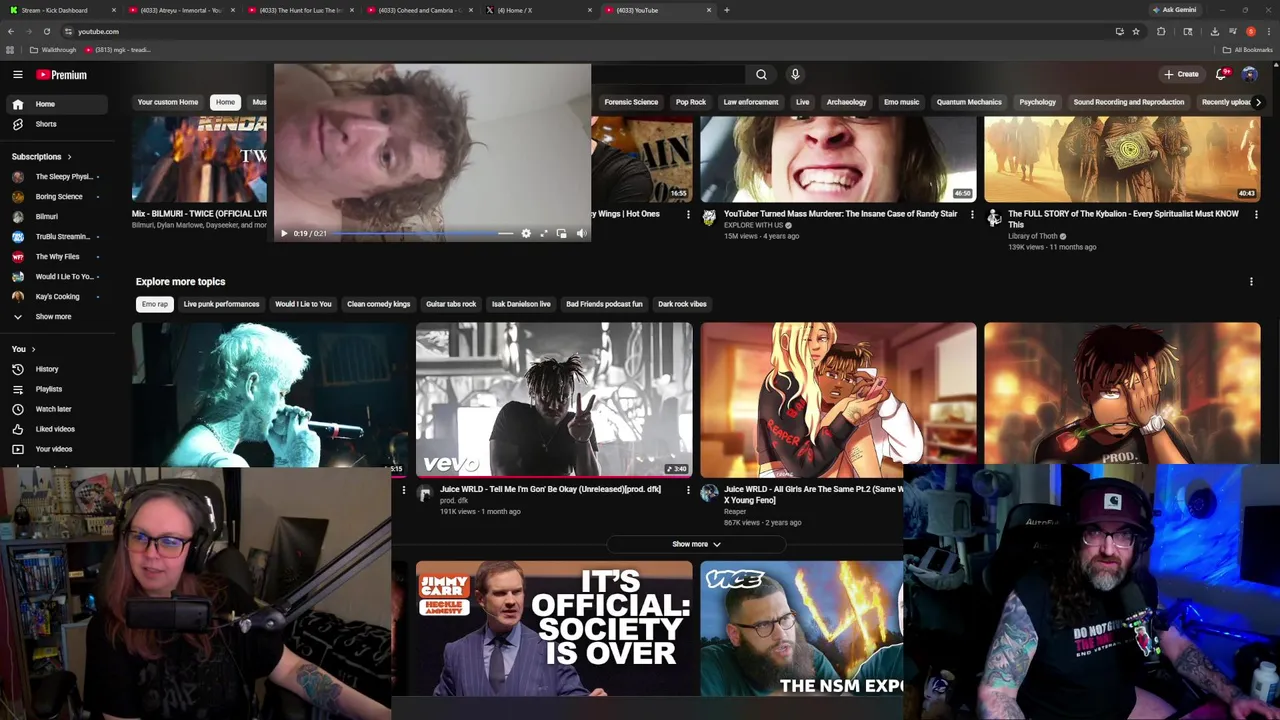Select the Clean comedy kings topic chip

pos(379,304)
